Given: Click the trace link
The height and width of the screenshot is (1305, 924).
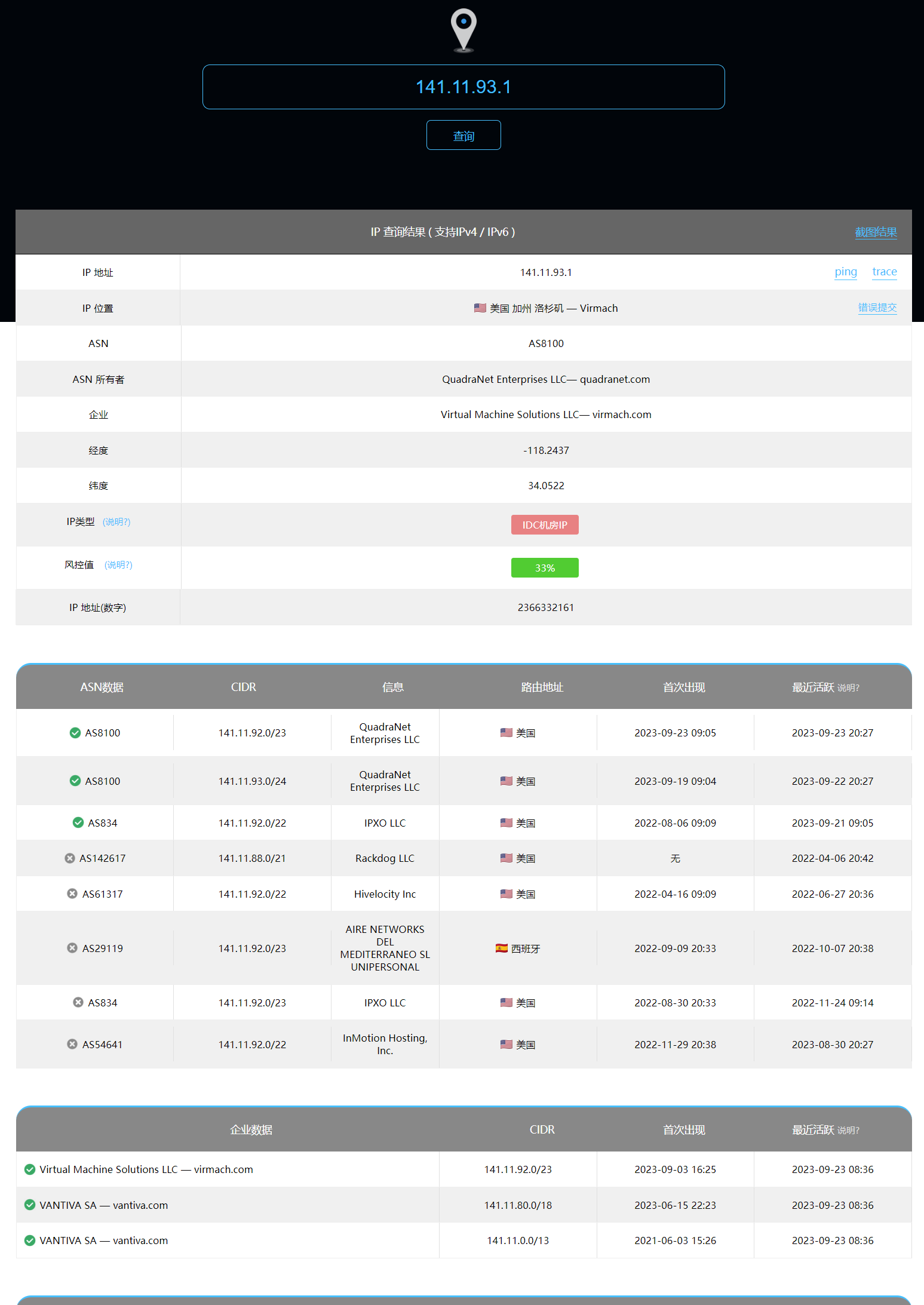Looking at the screenshot, I should point(884,272).
